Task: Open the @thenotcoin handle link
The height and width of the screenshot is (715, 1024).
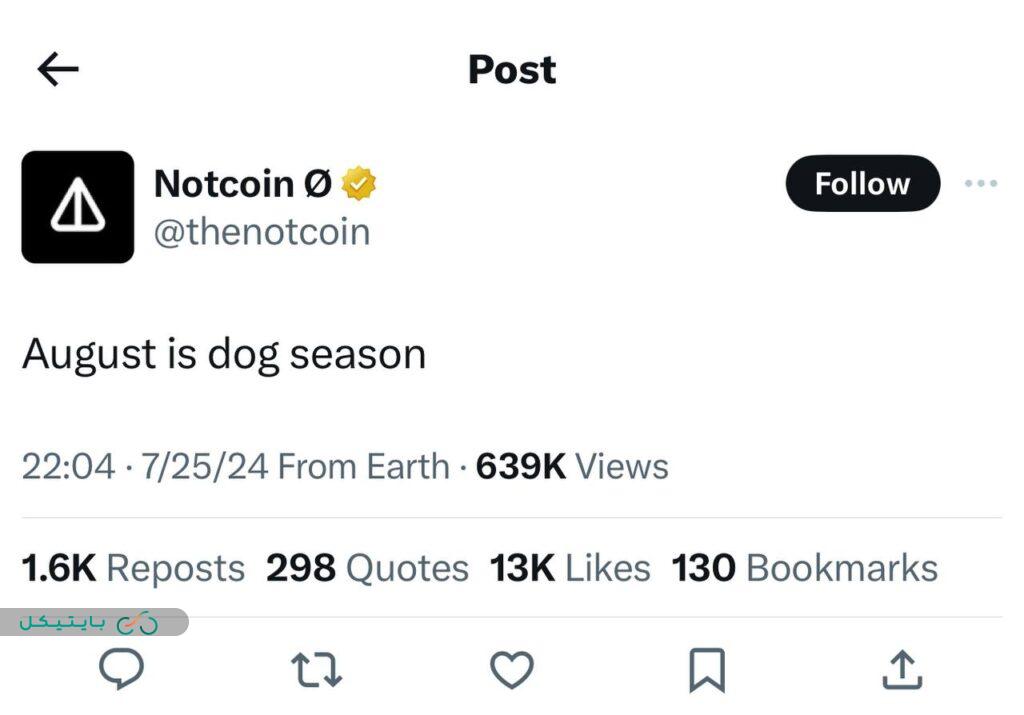Action: (262, 232)
